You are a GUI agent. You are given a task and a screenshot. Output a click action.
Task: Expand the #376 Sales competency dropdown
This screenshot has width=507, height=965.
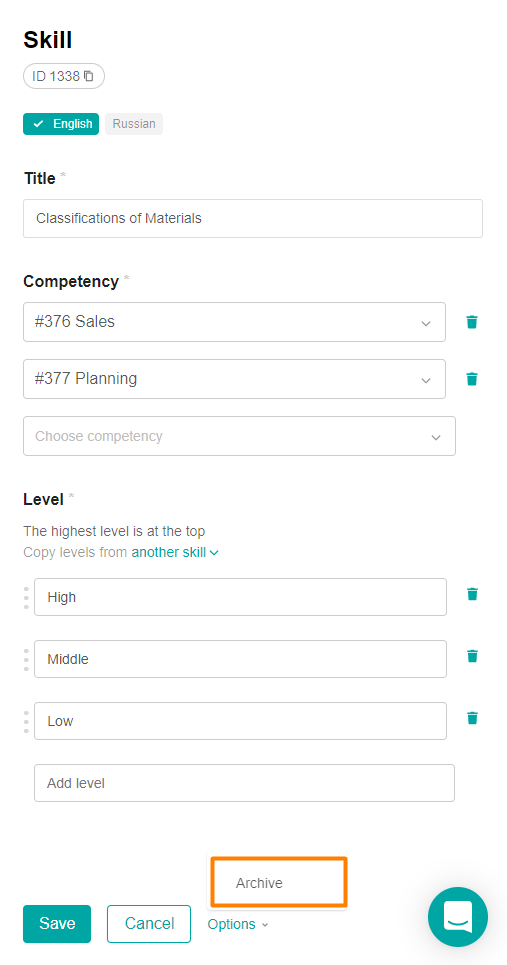coord(234,322)
